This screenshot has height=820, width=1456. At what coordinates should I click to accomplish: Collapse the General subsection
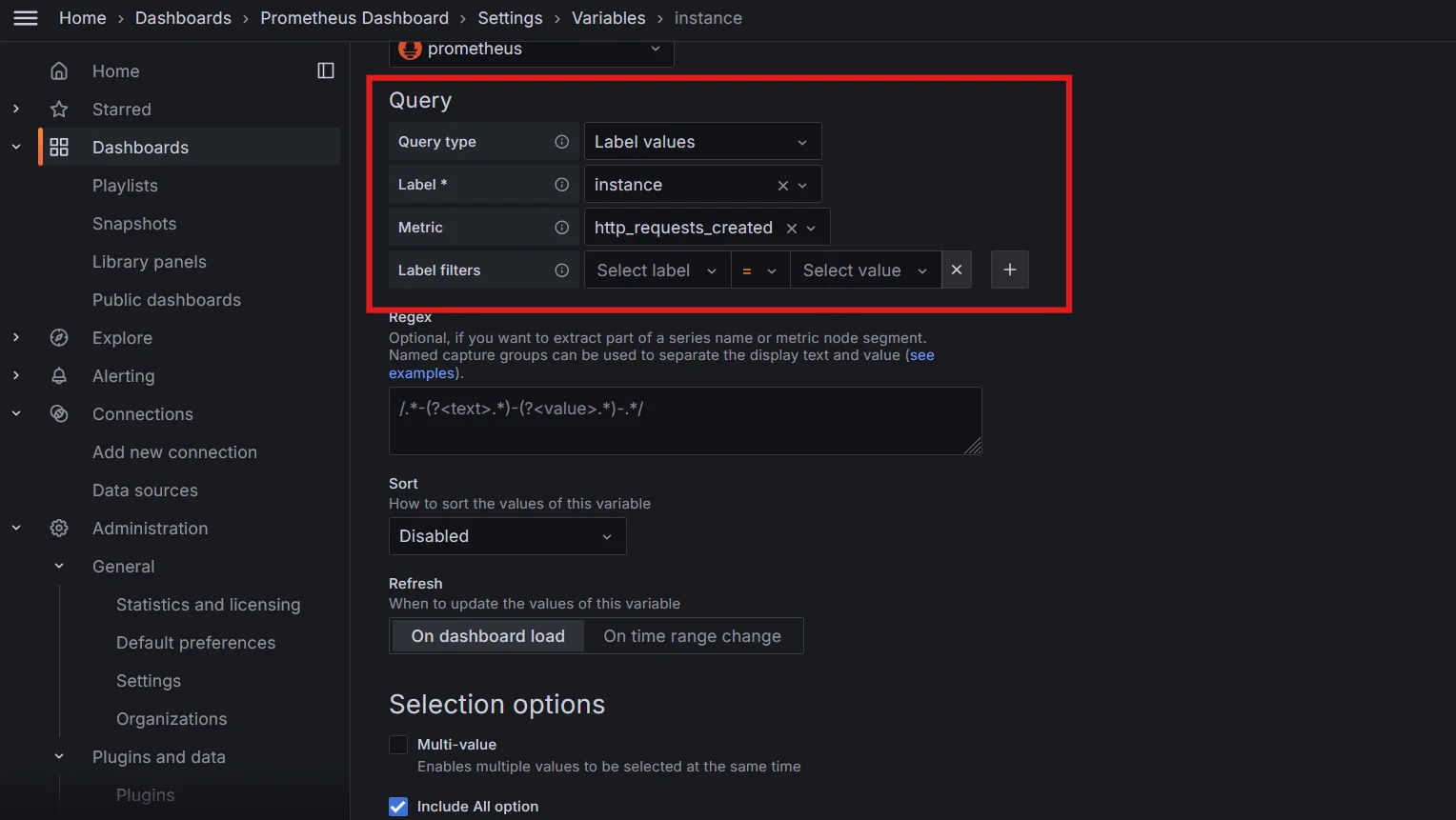tap(59, 567)
